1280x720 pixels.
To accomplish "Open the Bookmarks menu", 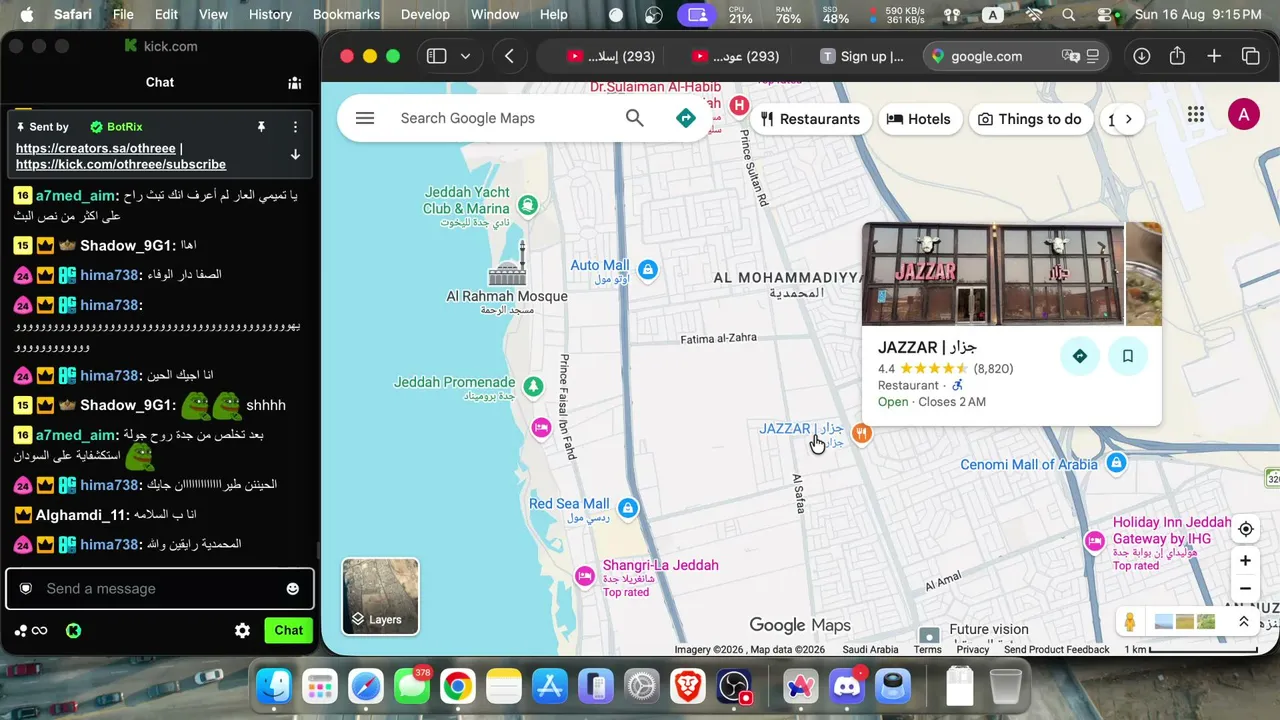I will [346, 15].
